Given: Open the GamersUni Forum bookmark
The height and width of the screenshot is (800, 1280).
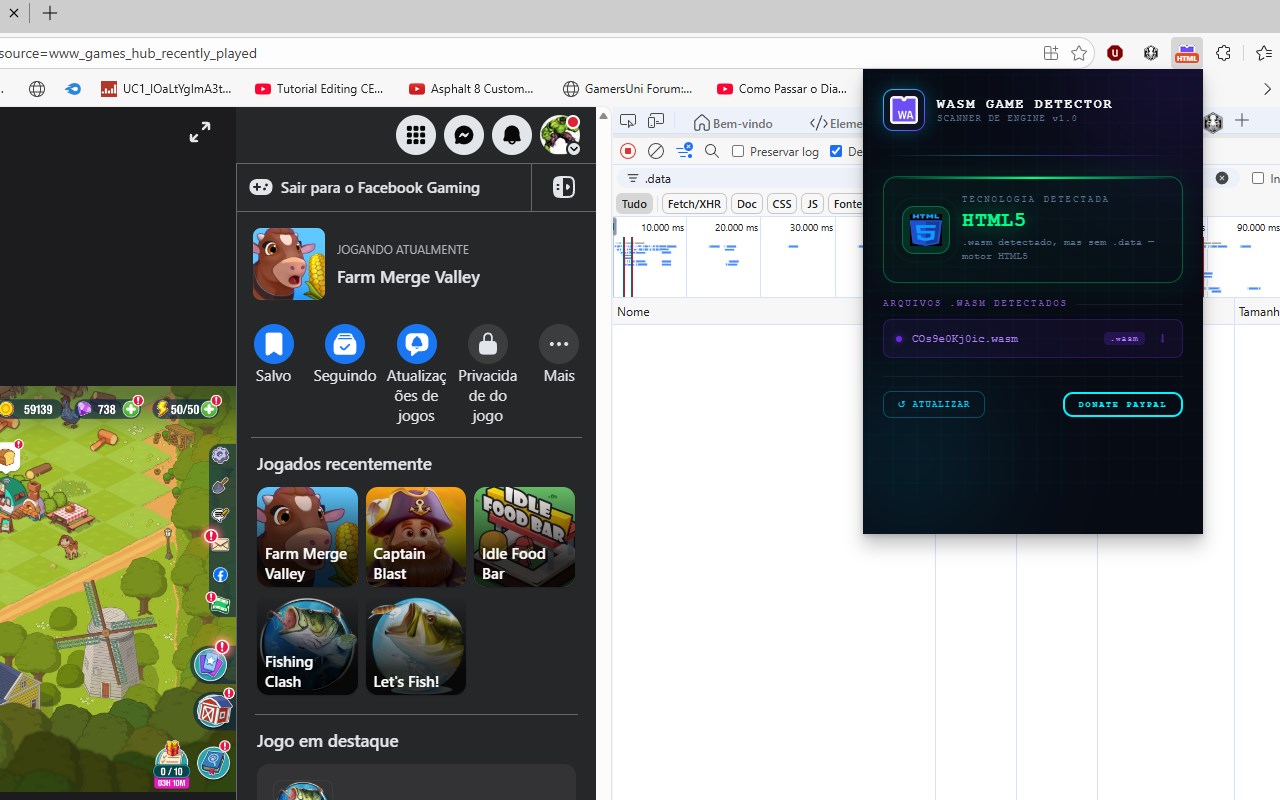Looking at the screenshot, I should pyautogui.click(x=628, y=89).
